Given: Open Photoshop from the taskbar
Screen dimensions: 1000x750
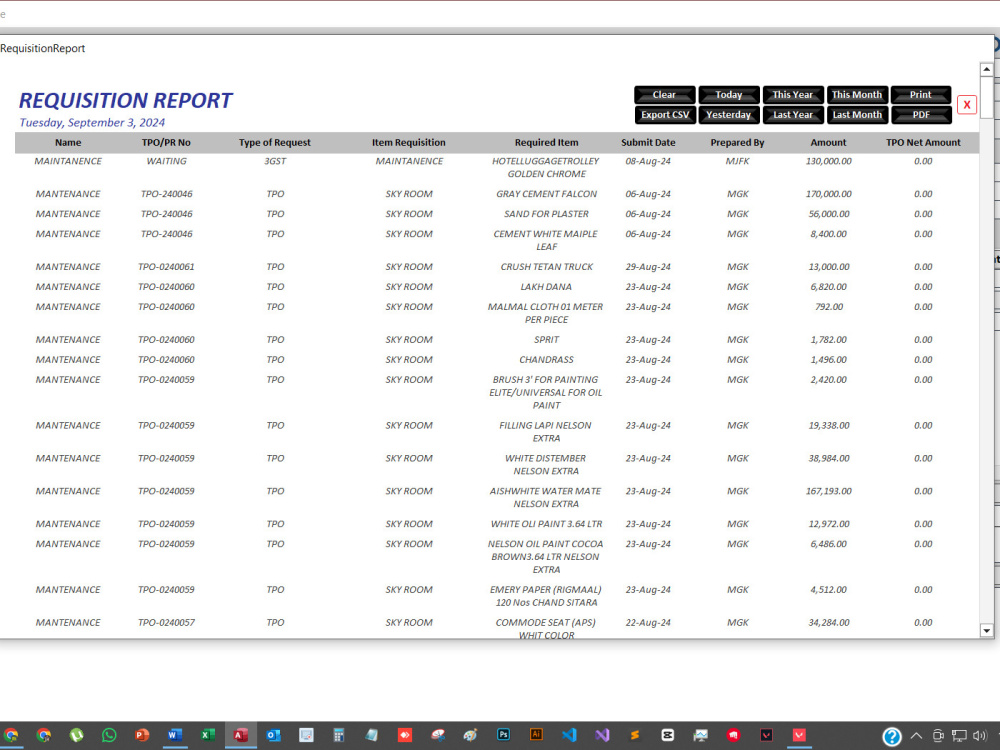Looking at the screenshot, I should pos(503,735).
